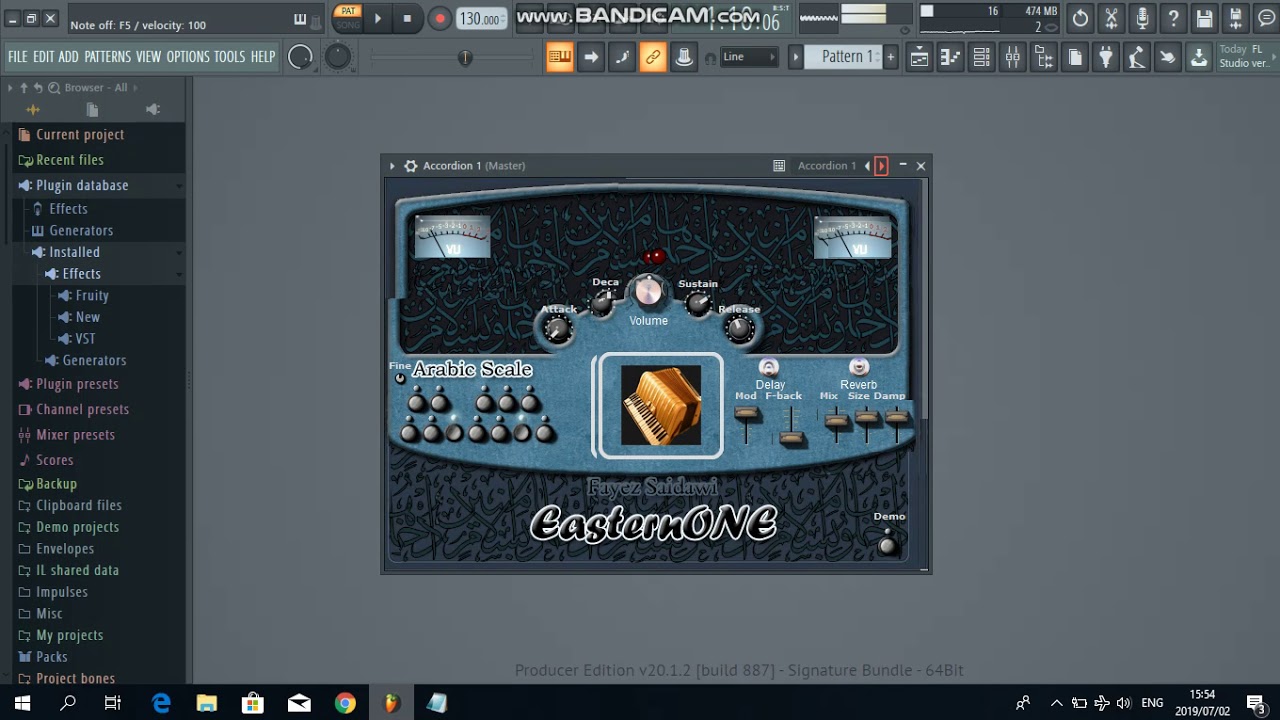Viewport: 1280px width, 720px height.
Task: Open the TOOLS menu
Action: coord(229,57)
